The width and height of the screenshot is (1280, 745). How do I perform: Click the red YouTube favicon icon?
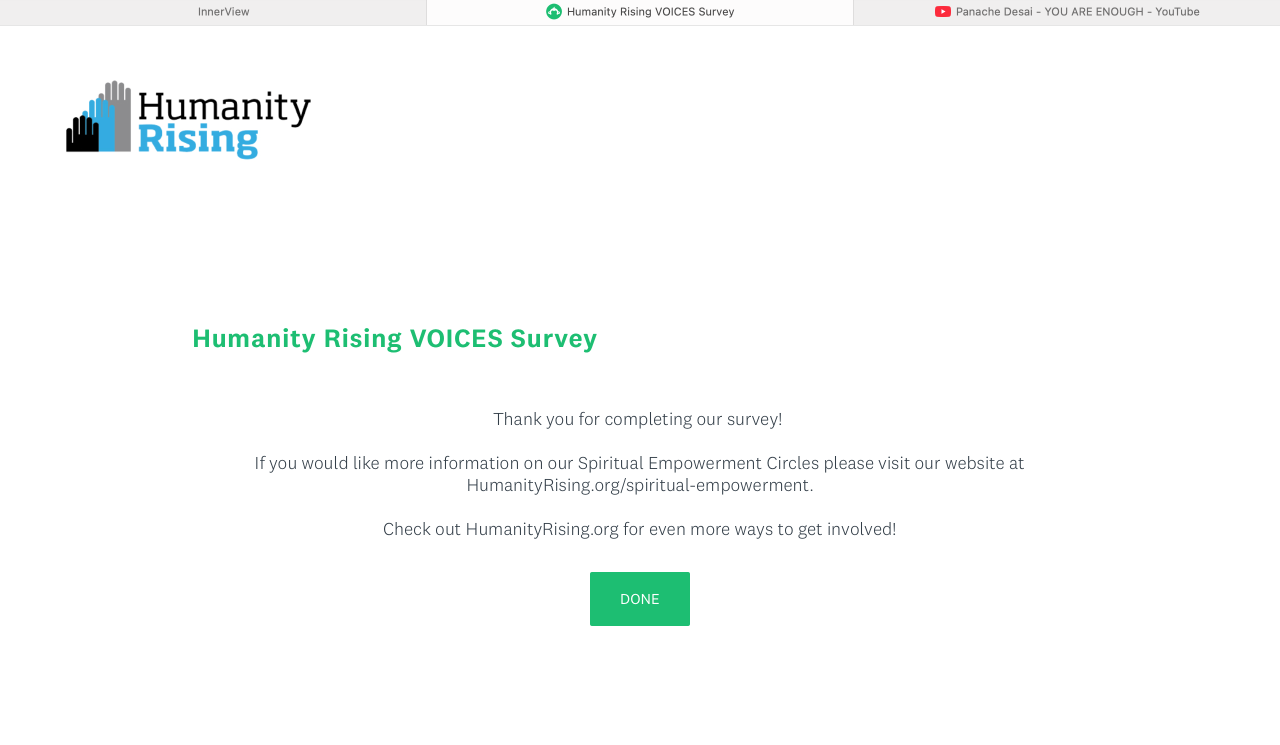coord(943,12)
